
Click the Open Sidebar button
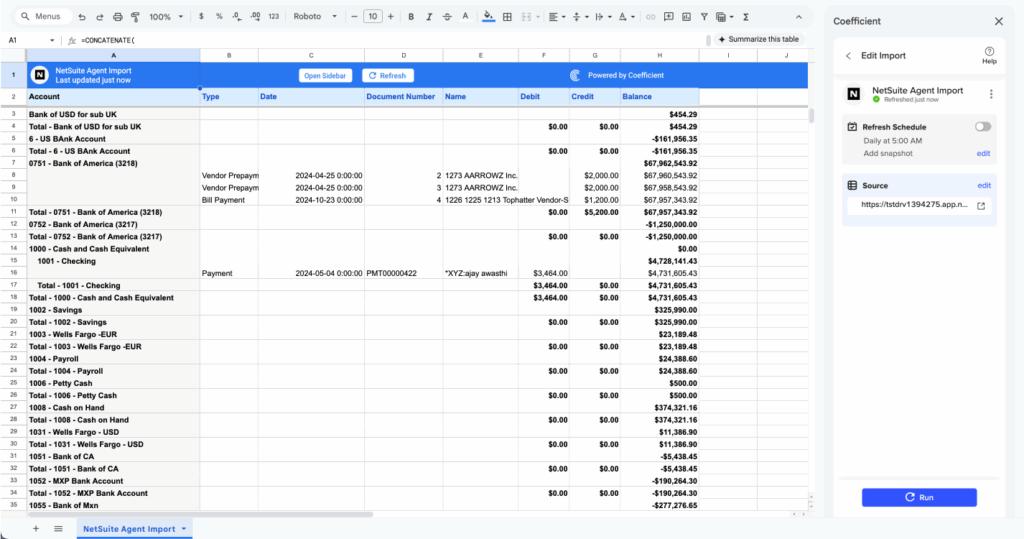pyautogui.click(x=325, y=75)
